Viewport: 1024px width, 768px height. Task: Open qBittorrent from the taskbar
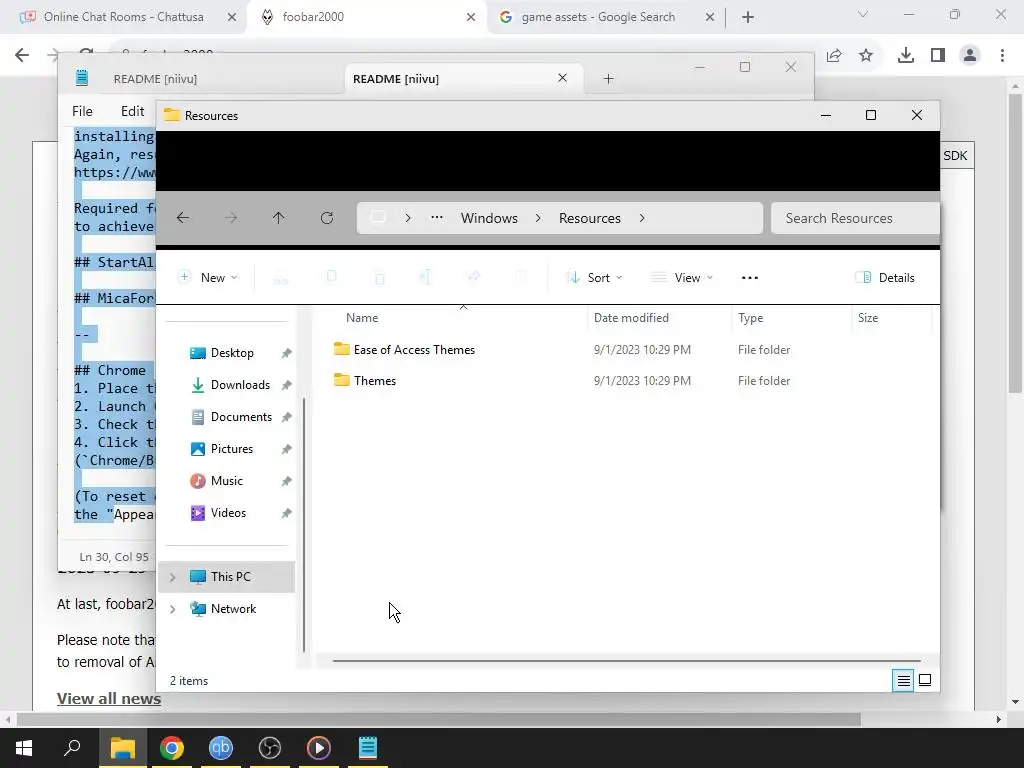221,748
